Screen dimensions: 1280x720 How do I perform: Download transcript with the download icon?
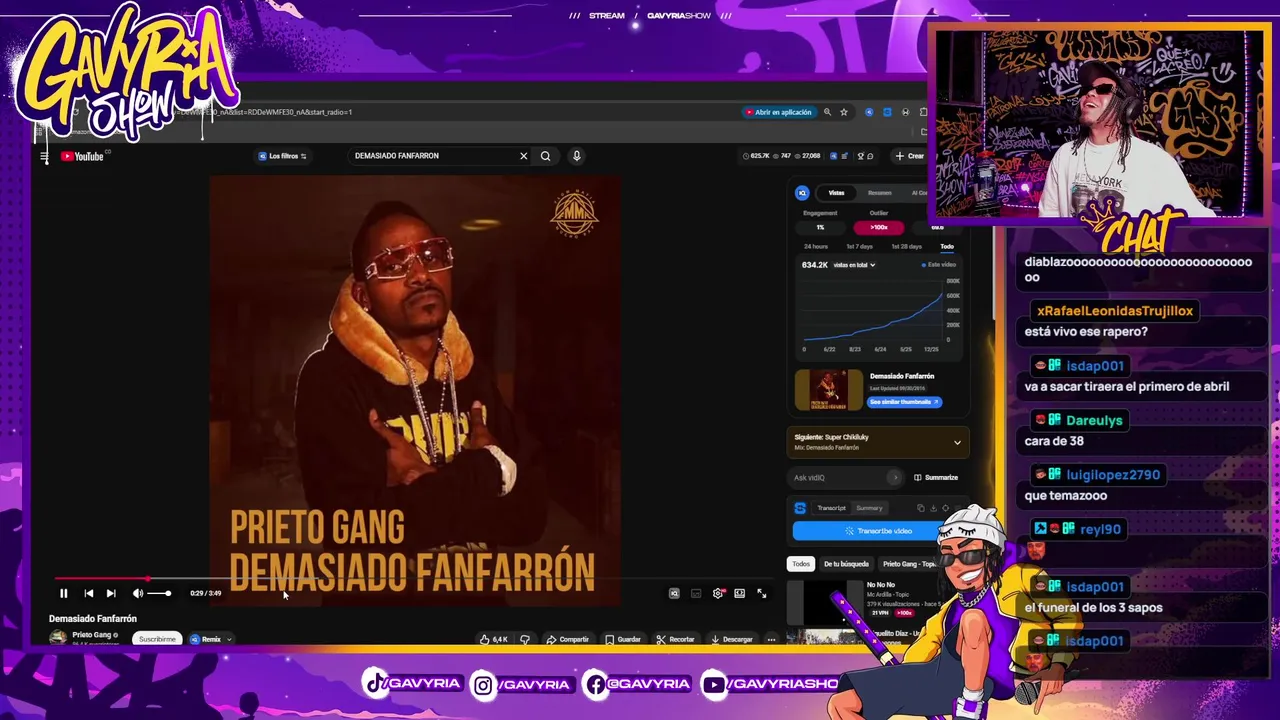(x=933, y=508)
